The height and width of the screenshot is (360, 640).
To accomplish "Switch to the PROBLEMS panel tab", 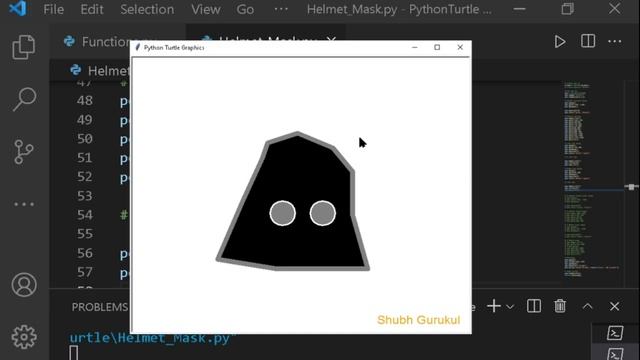I will [x=100, y=307].
